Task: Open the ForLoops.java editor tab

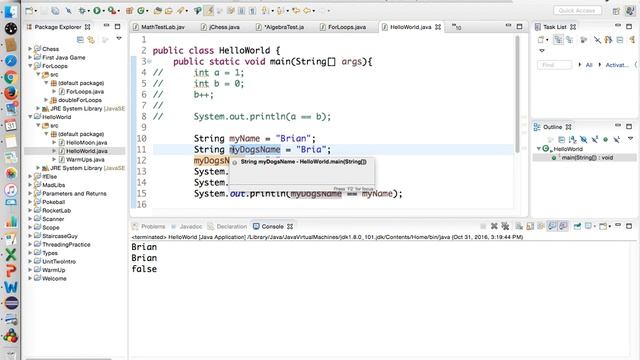Action: [x=347, y=27]
